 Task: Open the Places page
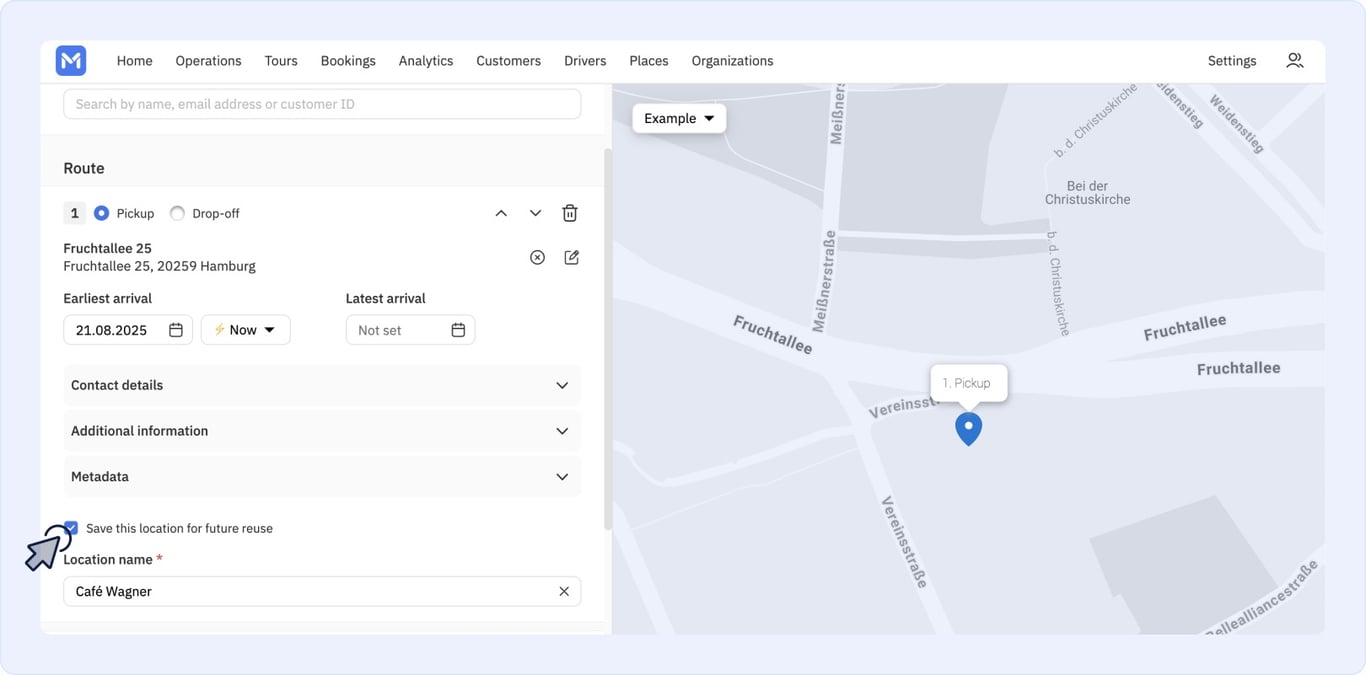tap(649, 61)
